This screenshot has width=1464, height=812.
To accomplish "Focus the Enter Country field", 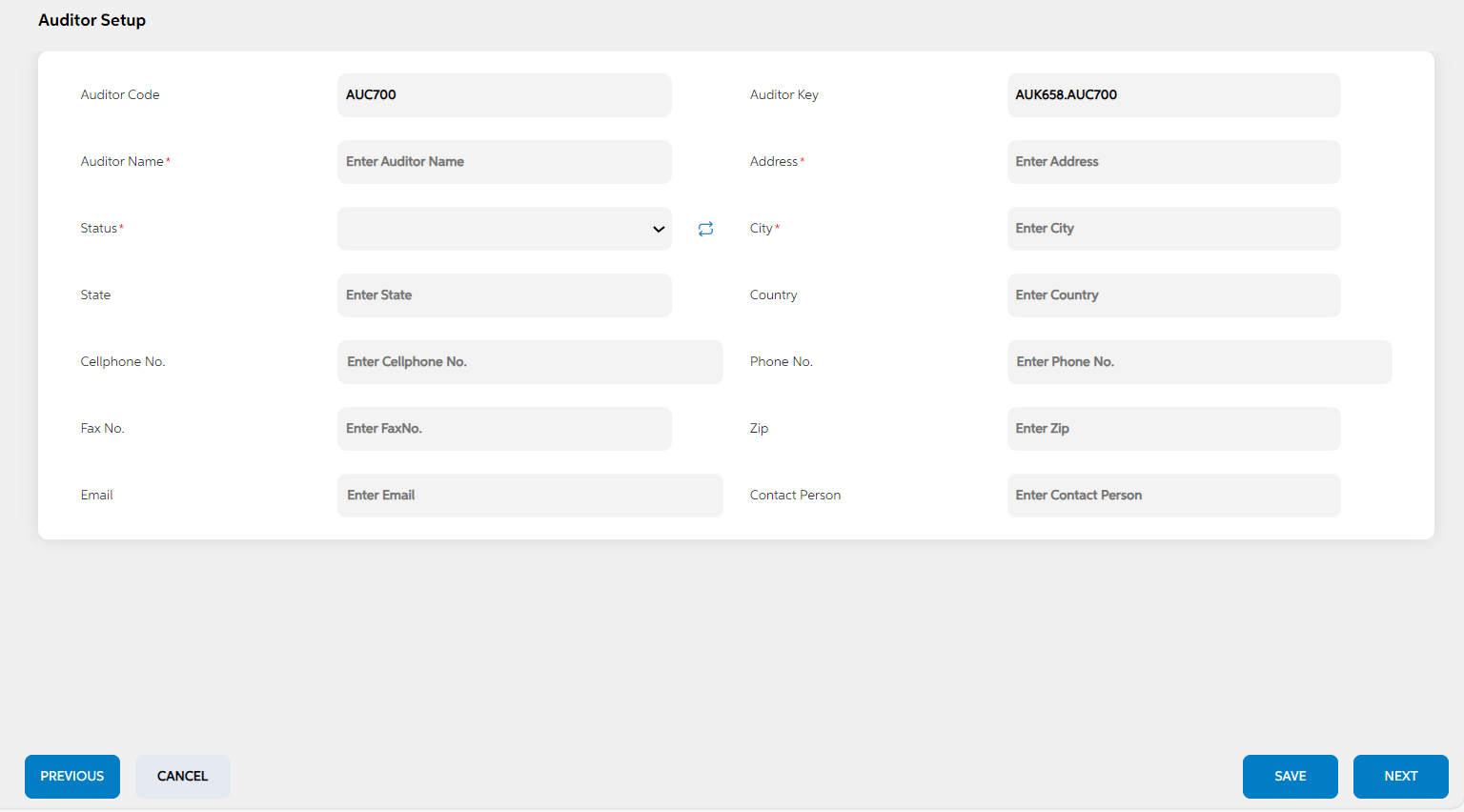I will (x=1173, y=295).
